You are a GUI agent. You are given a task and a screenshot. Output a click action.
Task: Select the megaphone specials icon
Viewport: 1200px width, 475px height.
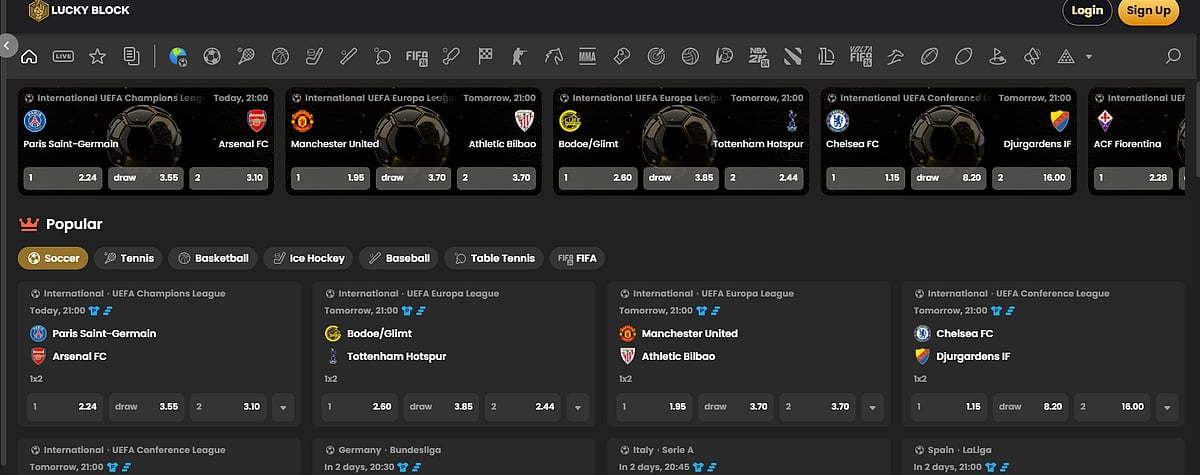1031,57
